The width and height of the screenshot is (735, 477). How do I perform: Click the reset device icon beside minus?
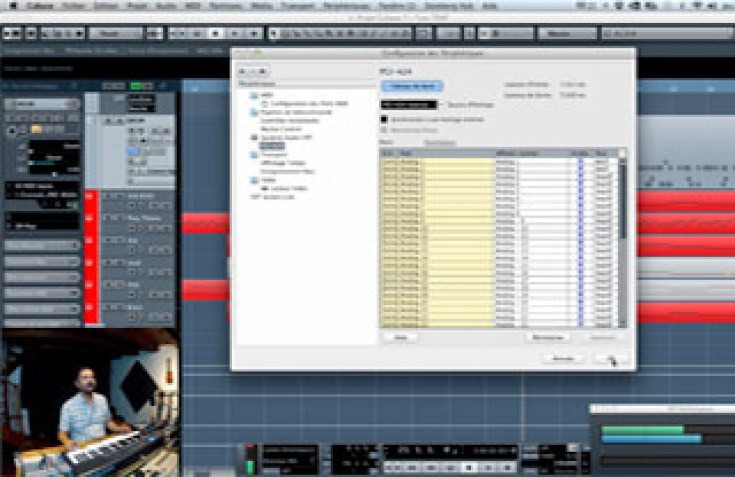coord(262,71)
